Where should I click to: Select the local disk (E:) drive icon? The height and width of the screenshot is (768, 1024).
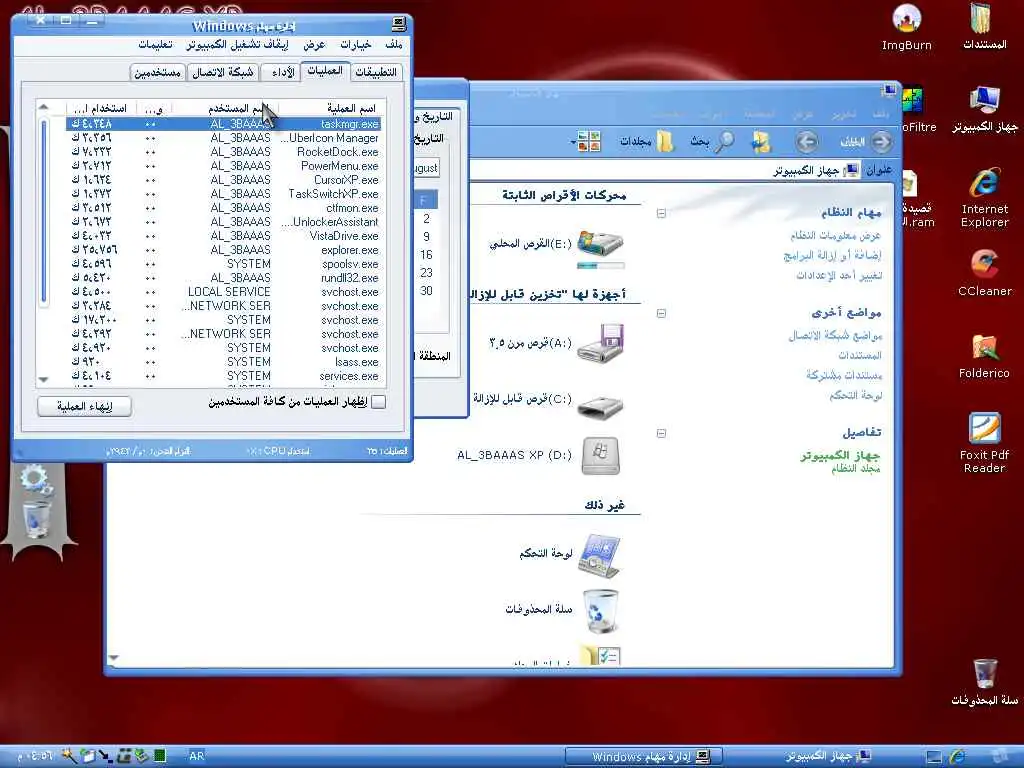point(601,244)
